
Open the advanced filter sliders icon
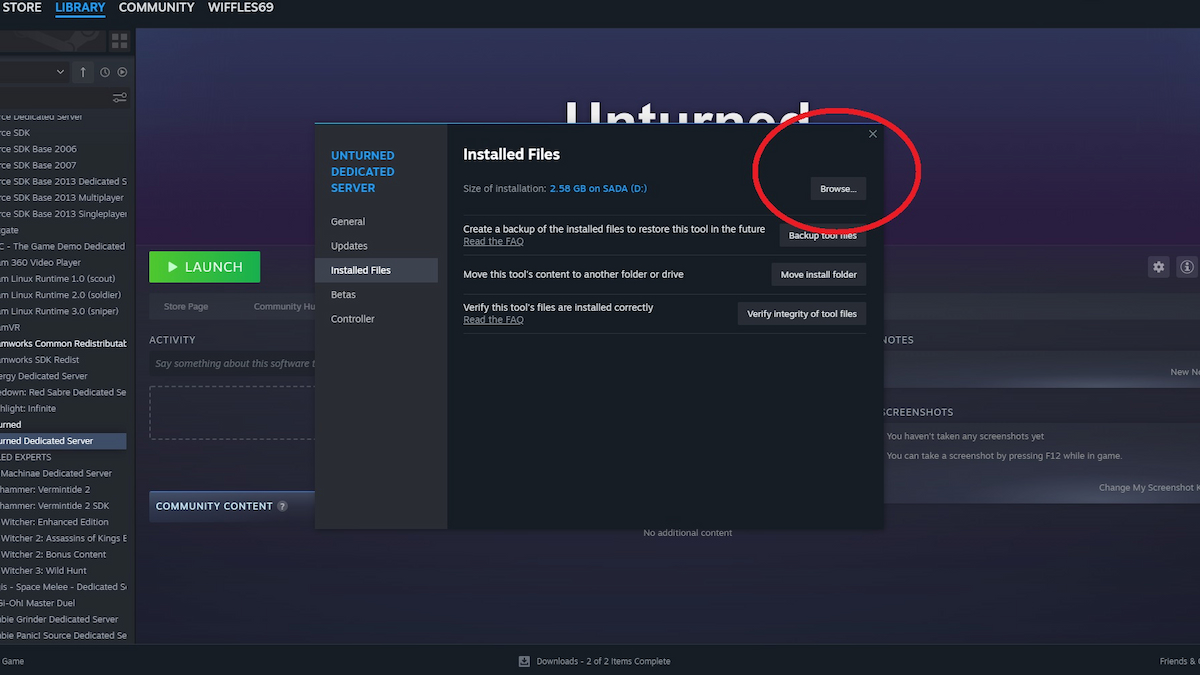coord(120,97)
